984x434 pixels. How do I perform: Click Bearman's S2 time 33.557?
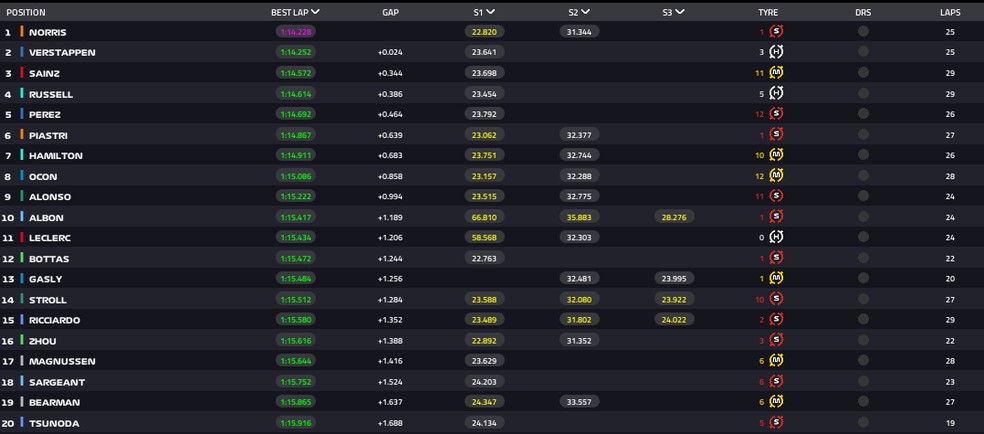[x=579, y=402]
